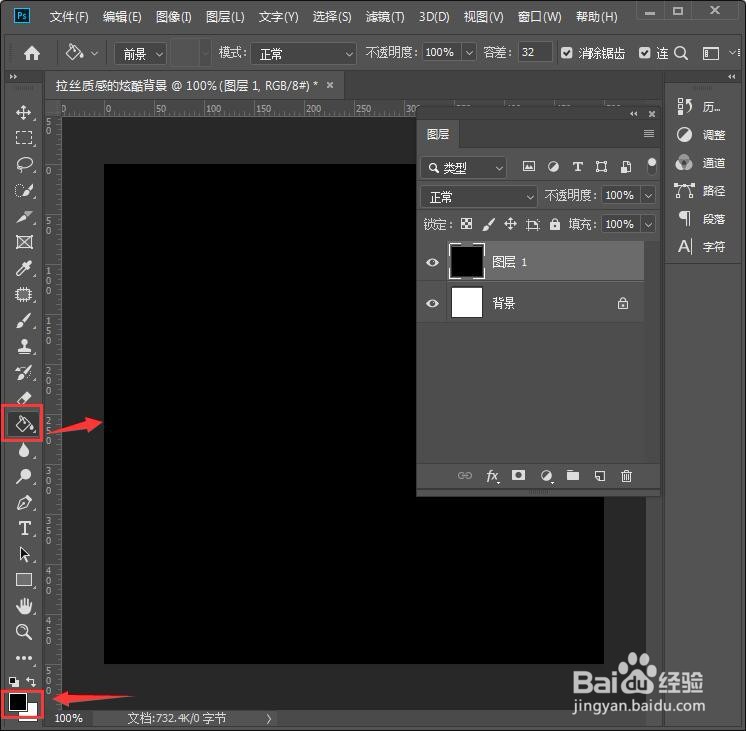Expand the layer 不透明度 slider arrow
746x731 pixels.
(648, 195)
